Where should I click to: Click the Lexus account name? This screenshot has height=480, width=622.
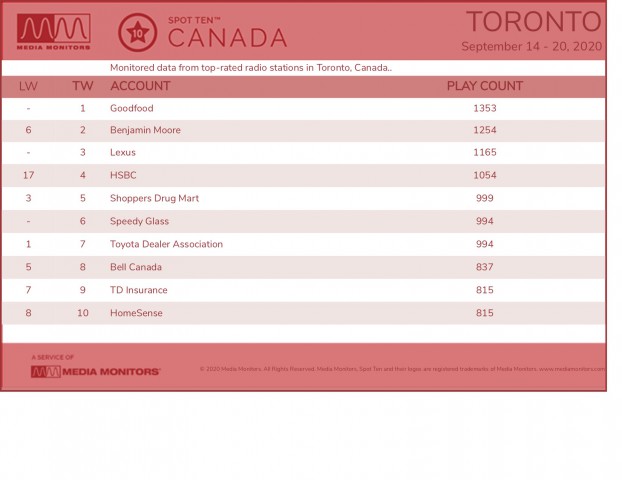point(123,152)
